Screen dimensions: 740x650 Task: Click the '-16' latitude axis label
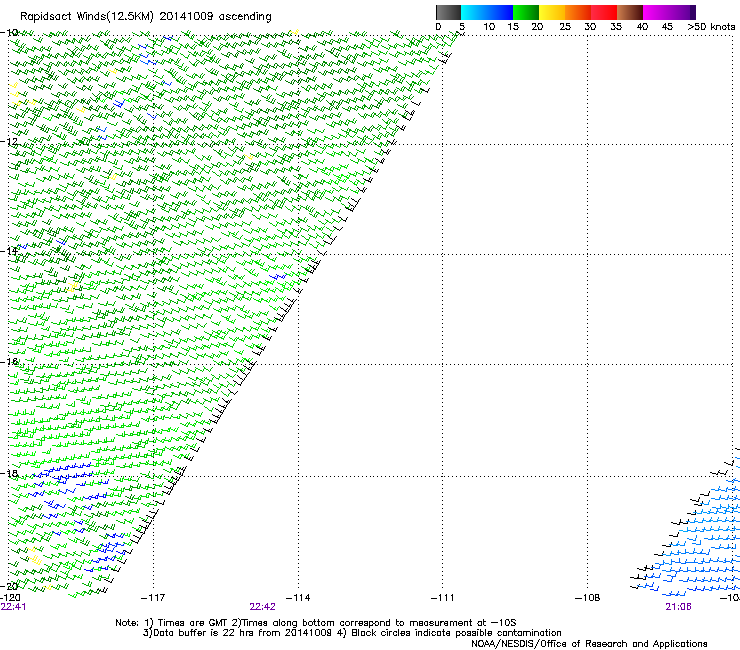tap(9, 362)
